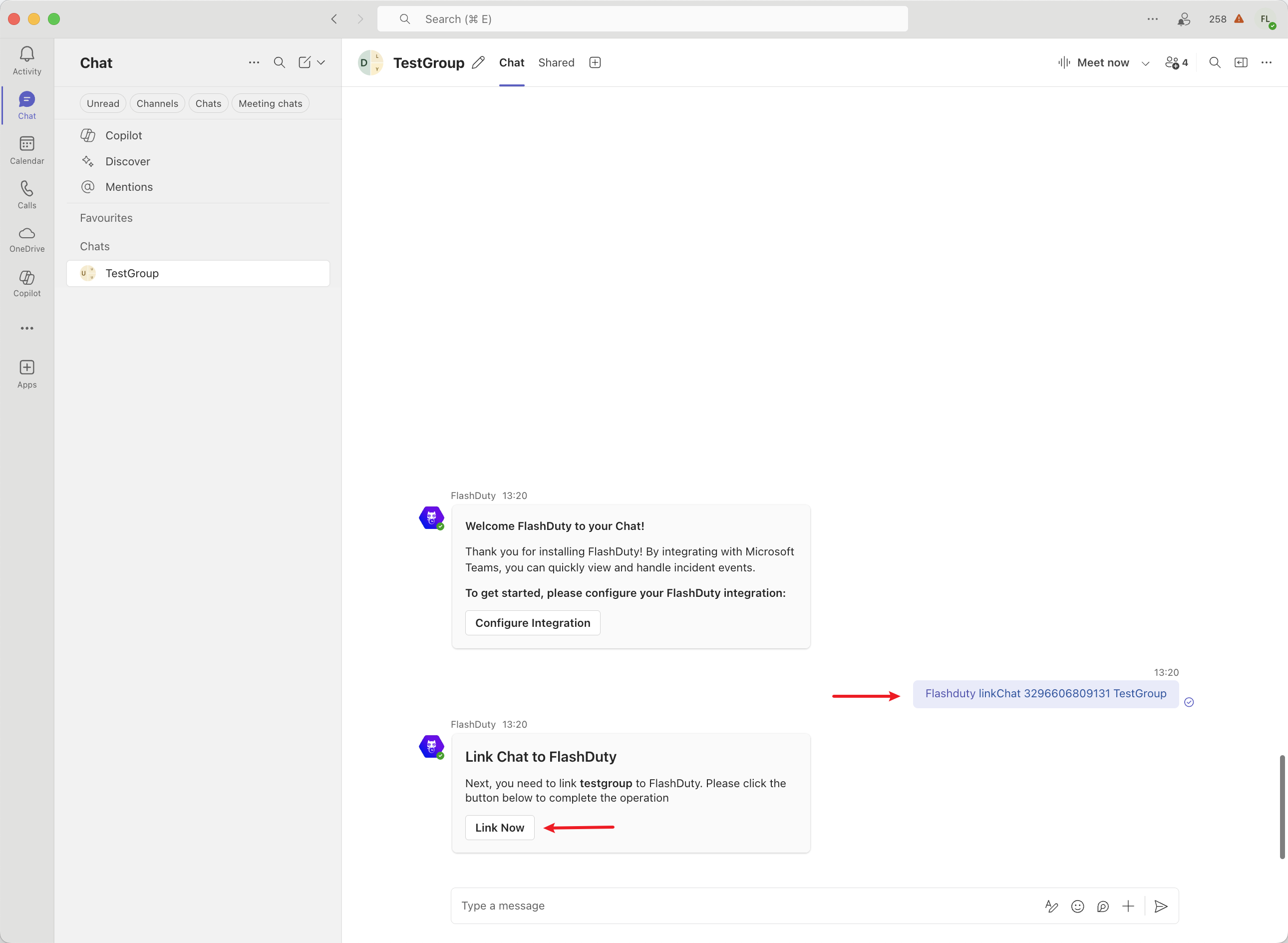The height and width of the screenshot is (943, 1288).
Task: Expand the new chat options chevron
Action: pos(321,62)
